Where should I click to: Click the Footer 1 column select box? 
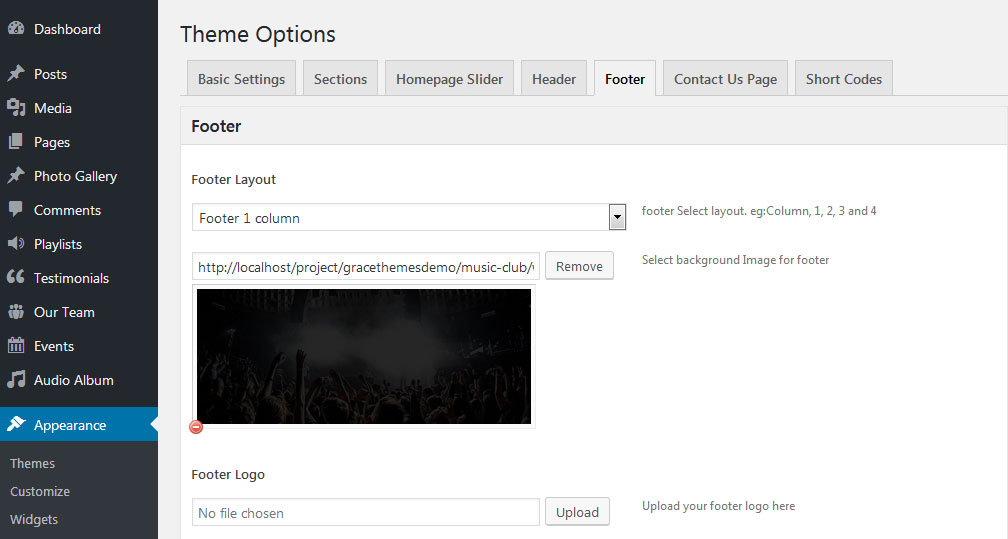pos(409,217)
